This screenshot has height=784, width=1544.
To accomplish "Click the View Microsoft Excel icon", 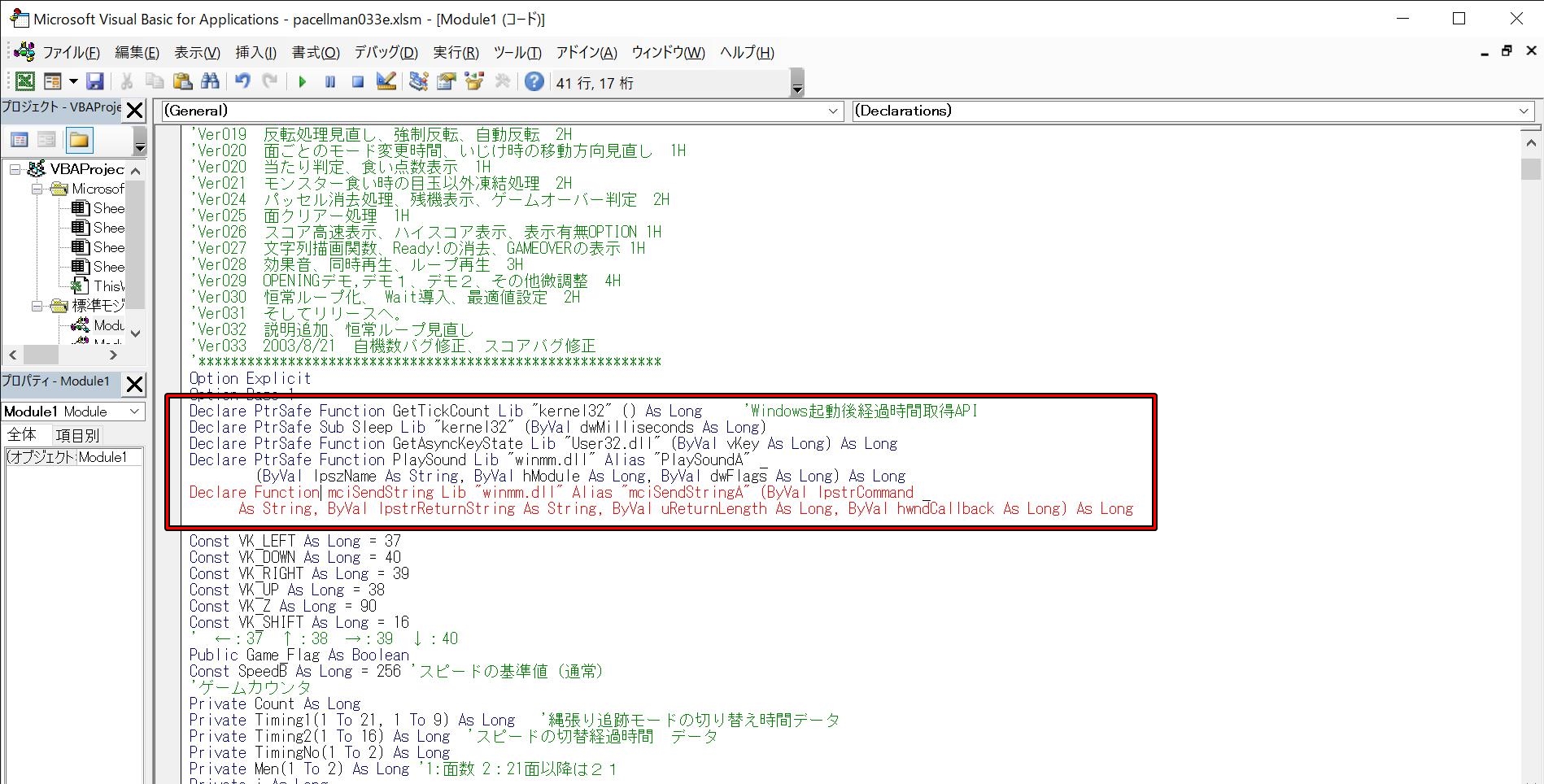I will 24,81.
